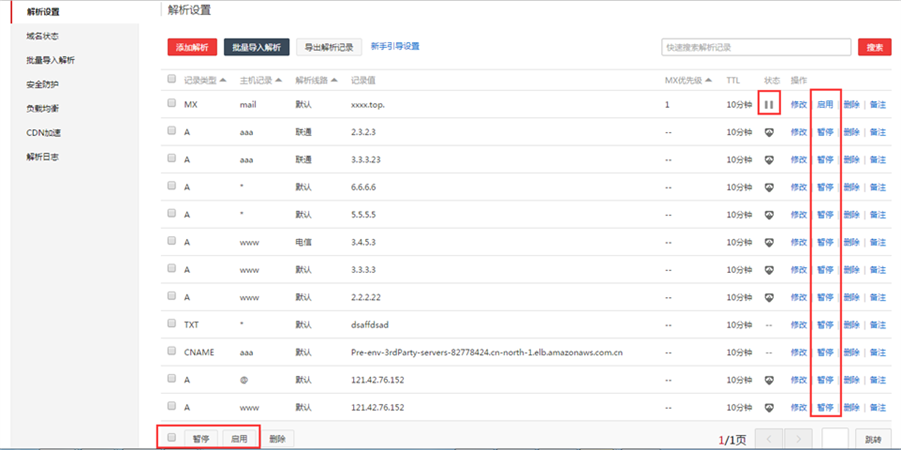Go to the next page with the right arrow

click(797, 439)
